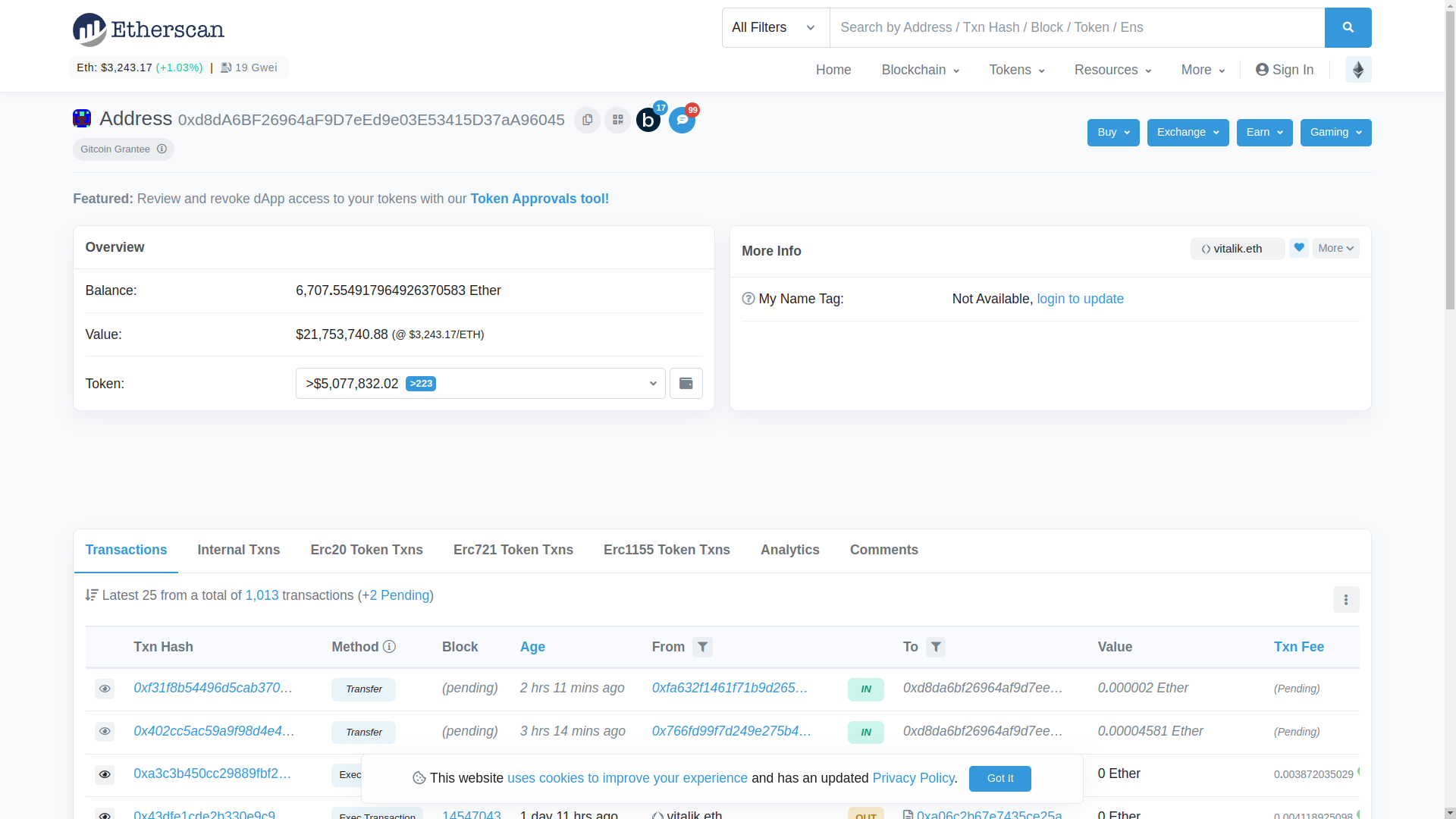1456x819 pixels.
Task: Open the chat bubble icon with badge 99
Action: coord(682,120)
